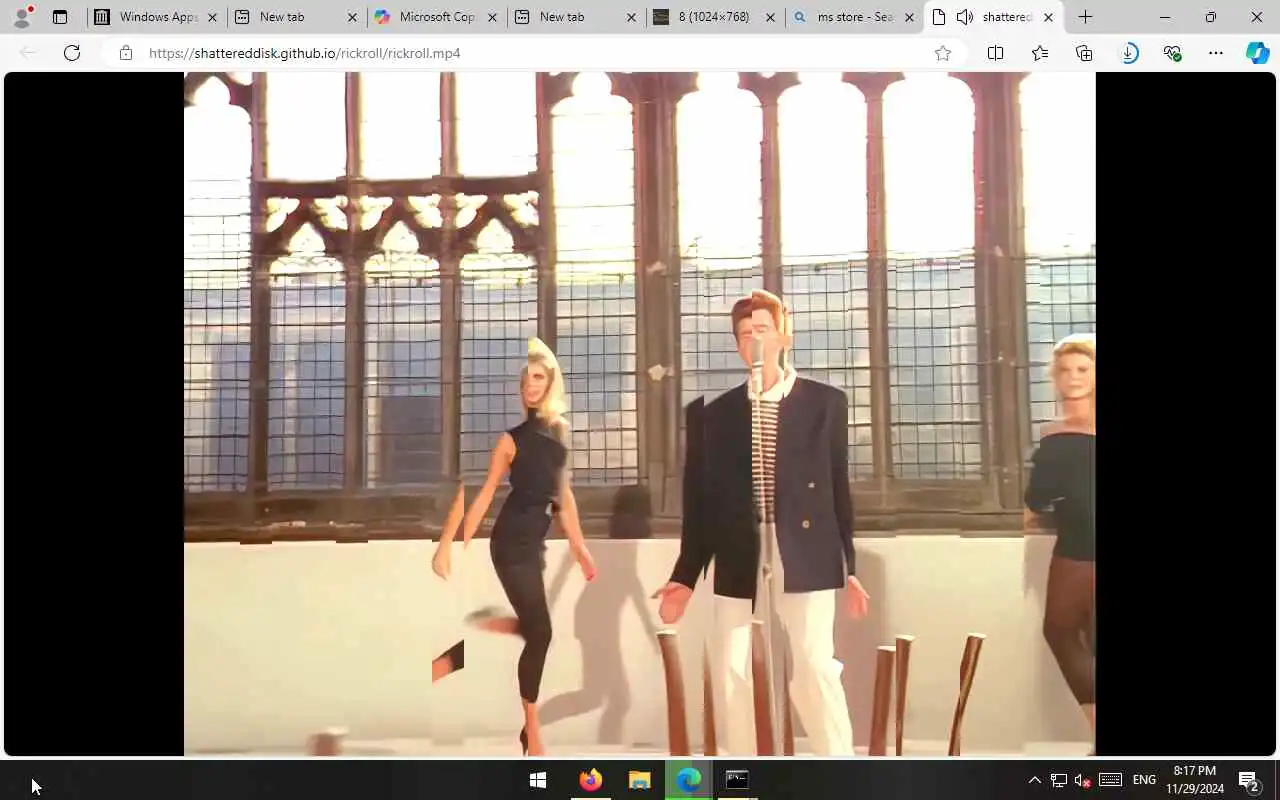Click the rickroll video player
The image size is (1280, 800).
click(x=640, y=413)
